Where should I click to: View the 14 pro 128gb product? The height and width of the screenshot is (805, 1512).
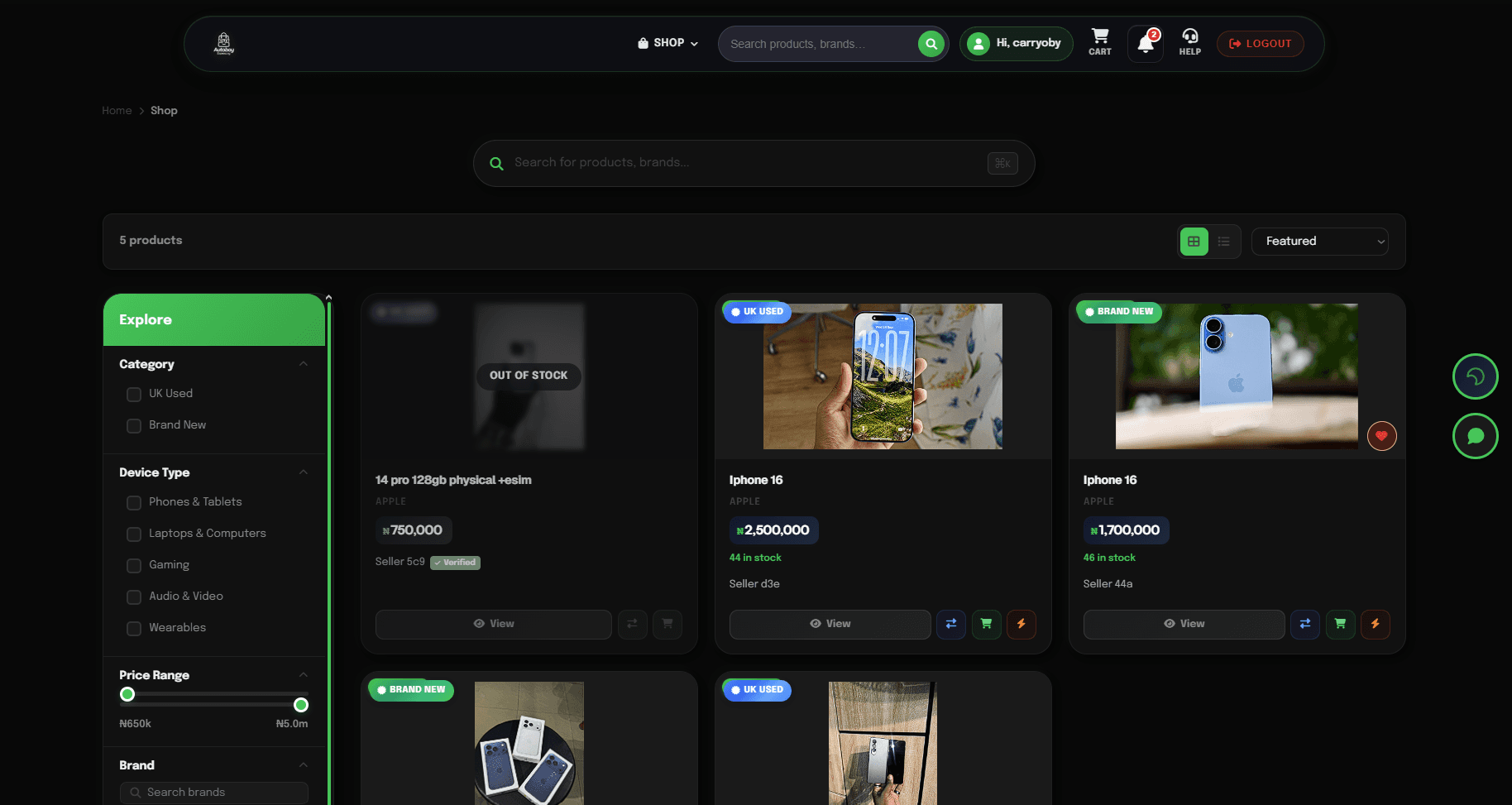(494, 624)
